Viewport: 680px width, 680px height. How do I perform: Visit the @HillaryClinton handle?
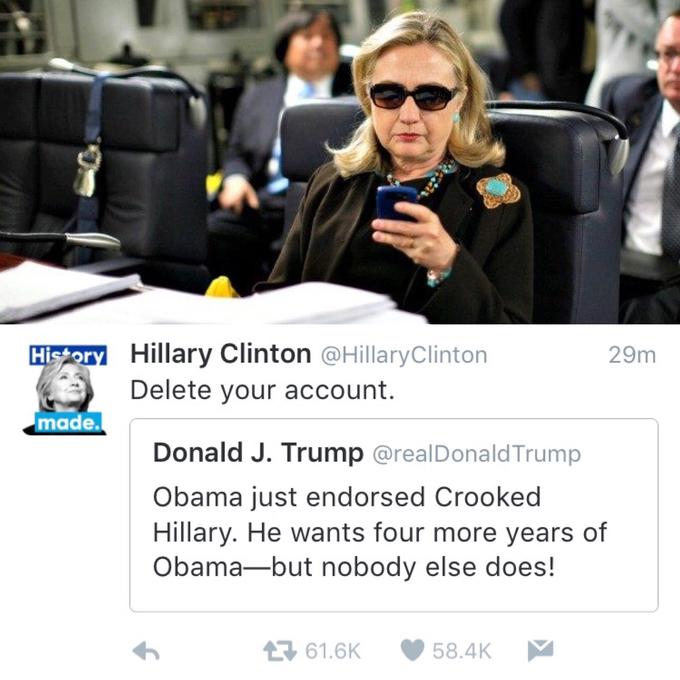click(x=404, y=355)
